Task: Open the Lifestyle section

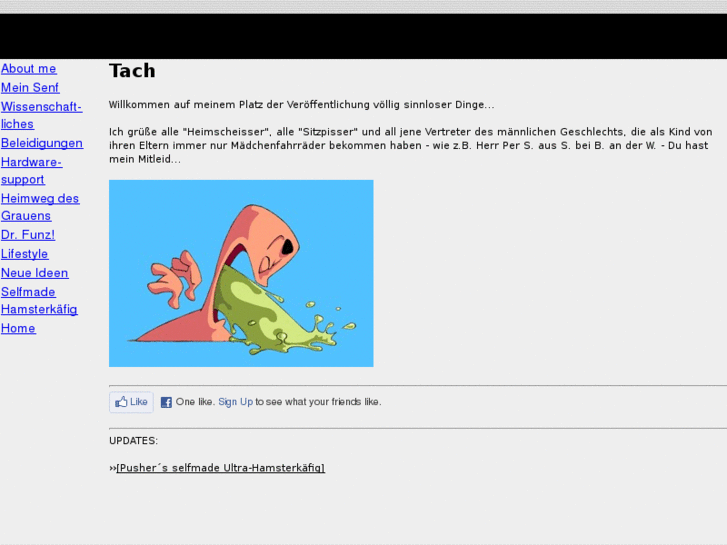Action: [25, 254]
